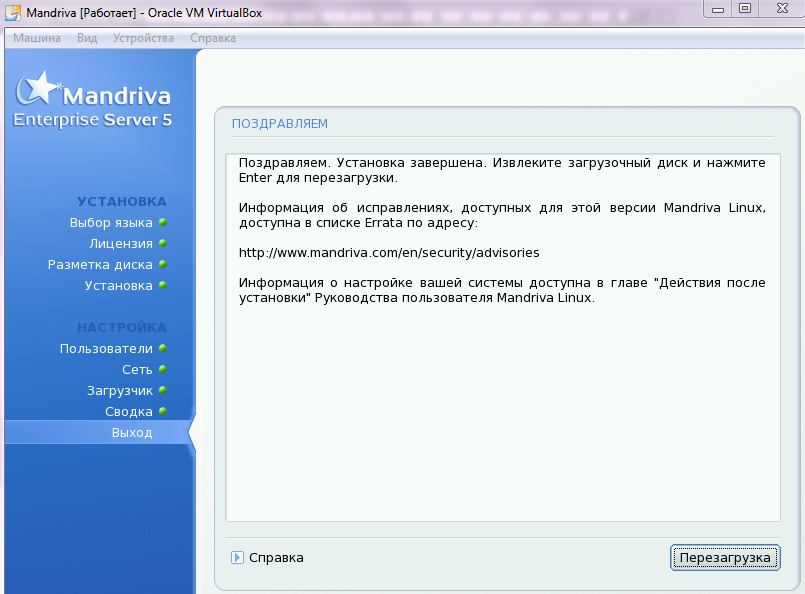Select the Сеть step
The height and width of the screenshot is (594, 805).
pos(137,370)
